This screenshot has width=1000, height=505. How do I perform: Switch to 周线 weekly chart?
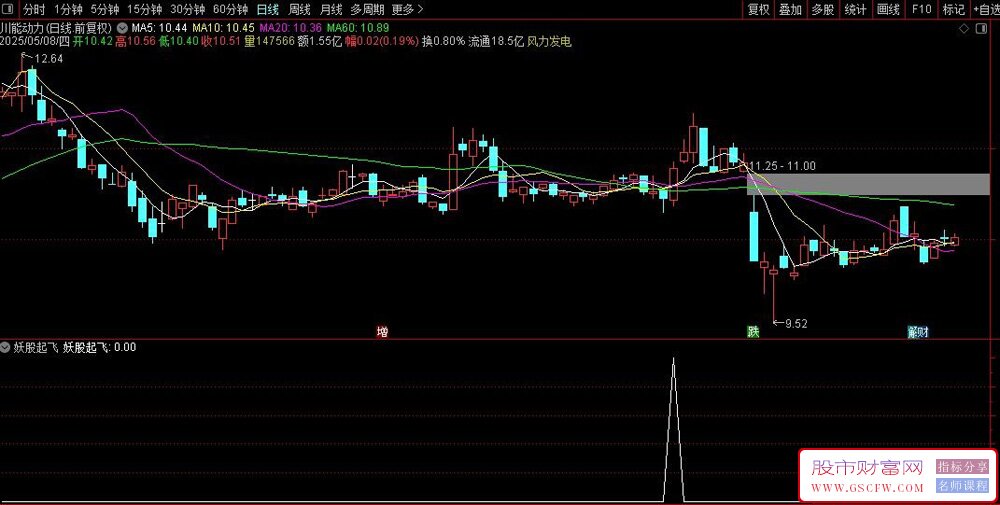(x=299, y=9)
